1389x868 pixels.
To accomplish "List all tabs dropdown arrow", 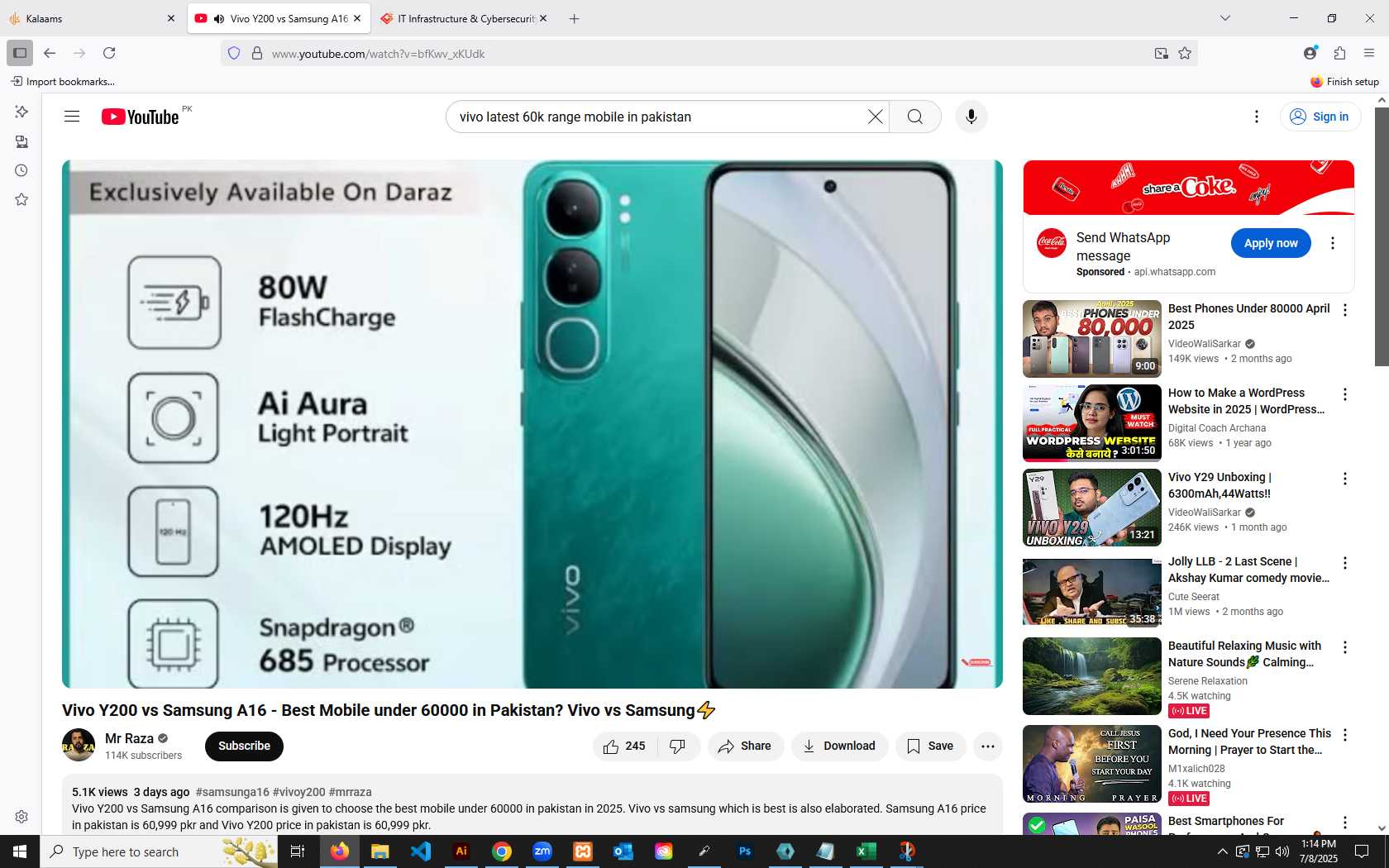I will click(x=1225, y=18).
